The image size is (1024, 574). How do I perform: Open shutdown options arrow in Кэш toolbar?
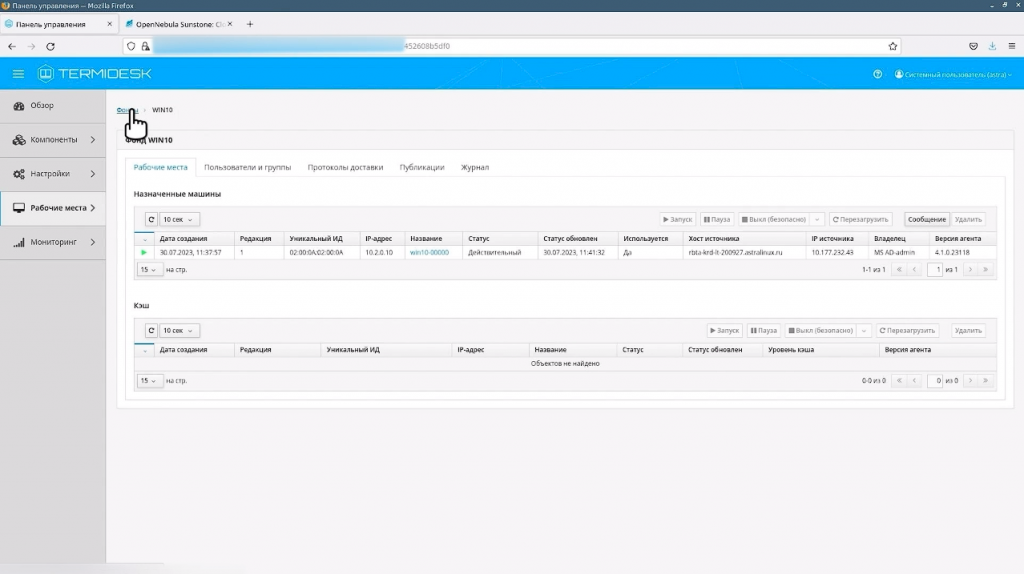click(864, 330)
